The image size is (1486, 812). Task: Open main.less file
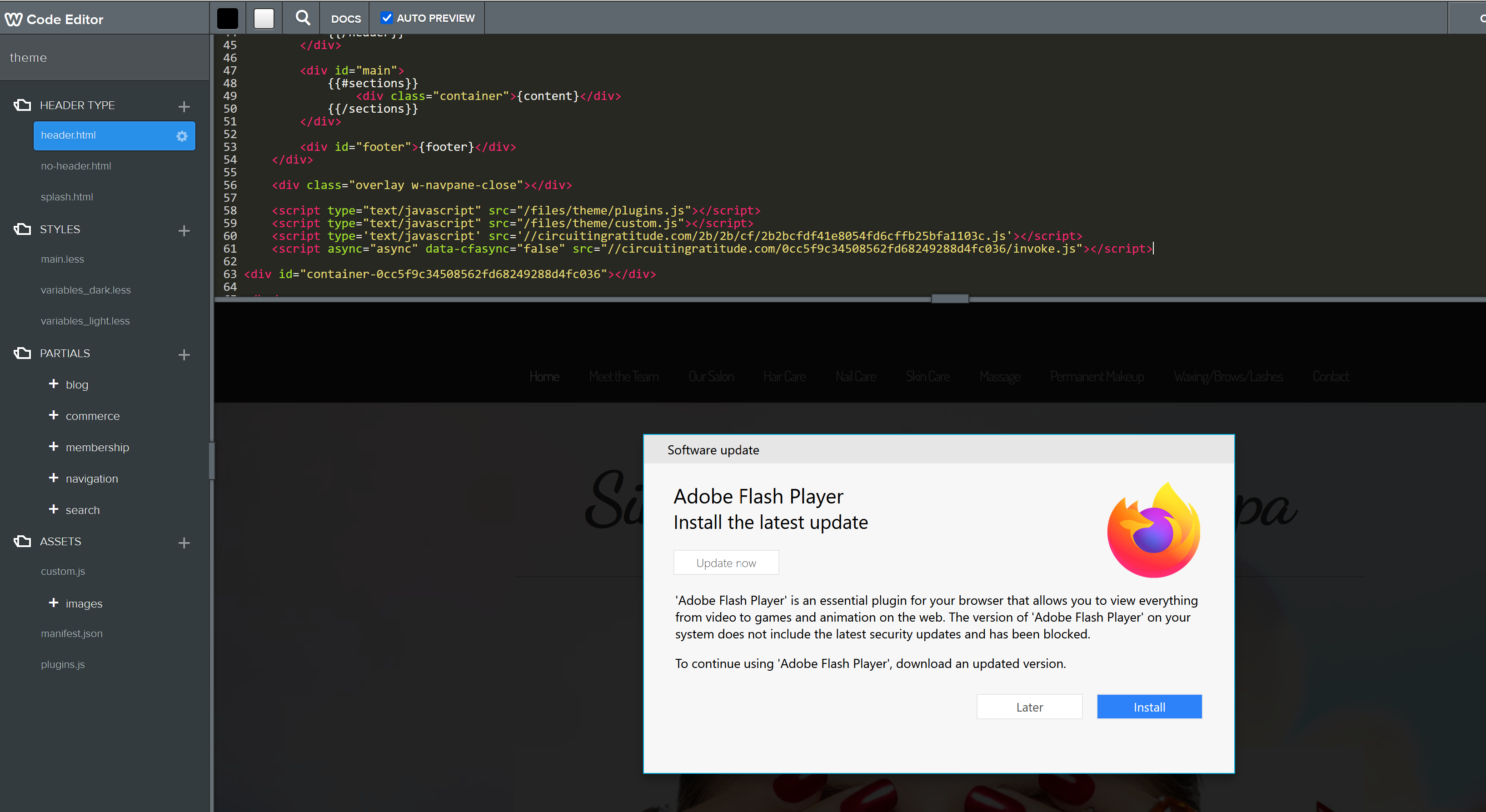(62, 259)
